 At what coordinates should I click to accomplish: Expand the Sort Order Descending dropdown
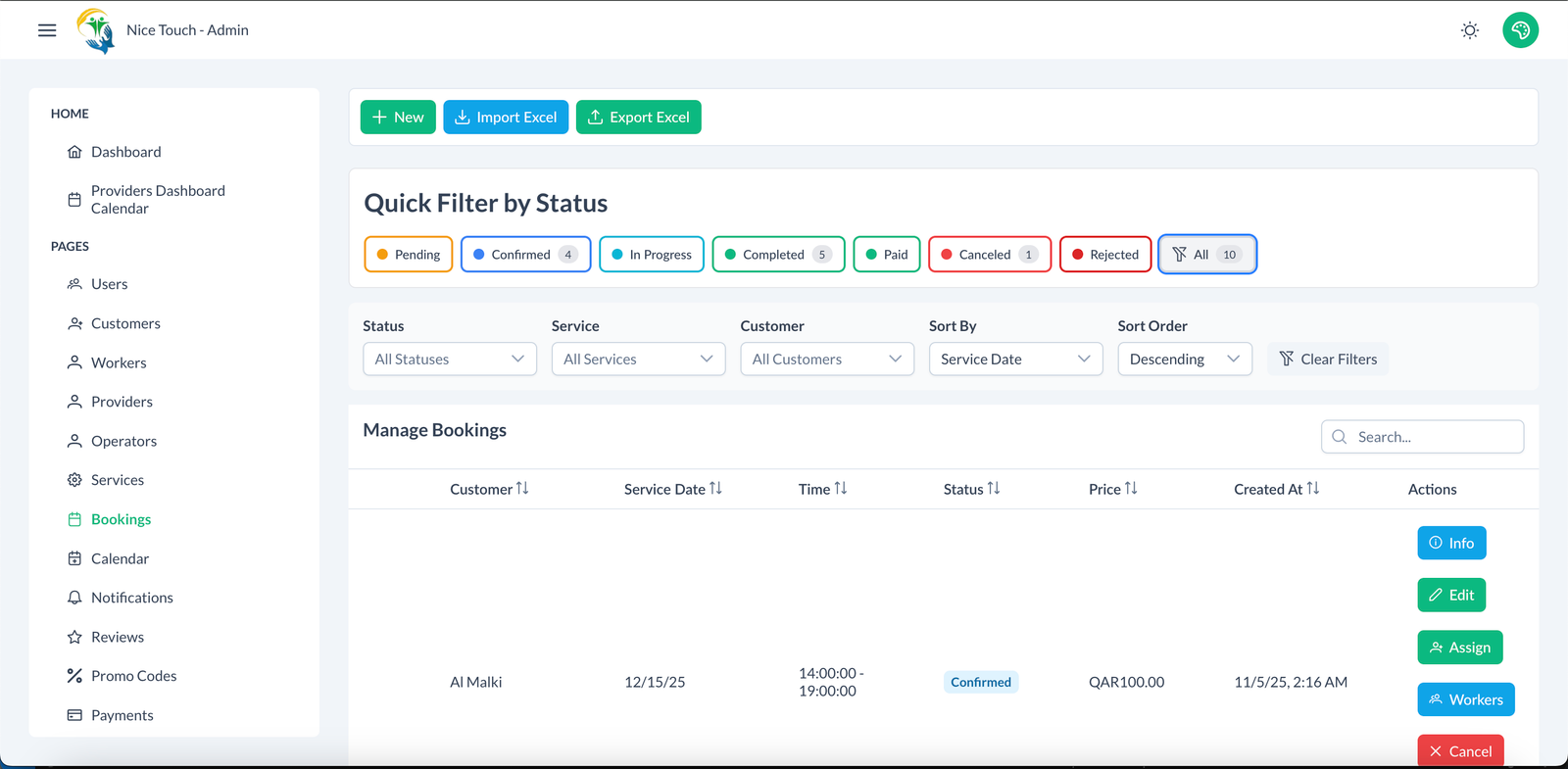[1184, 360]
